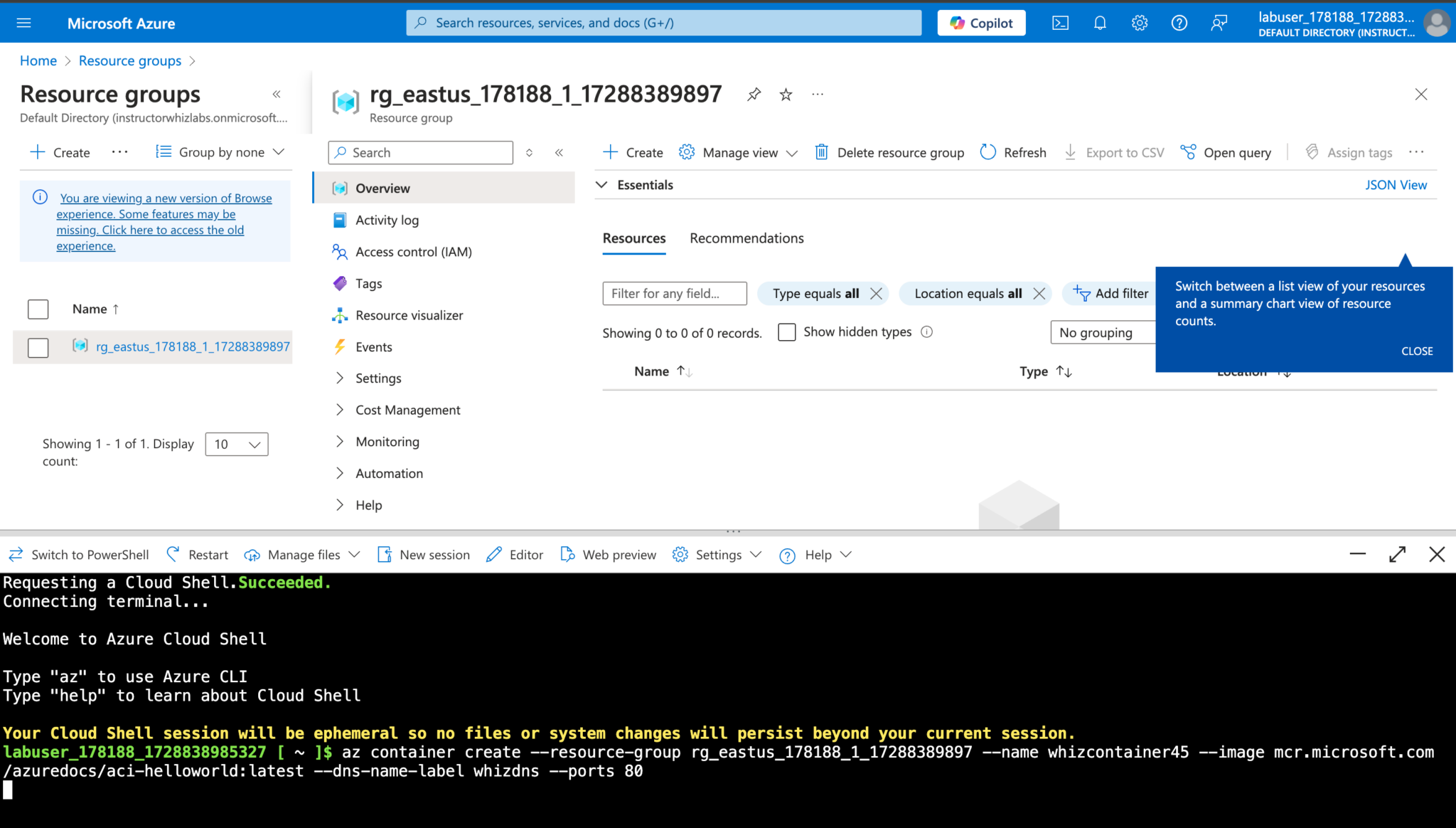This screenshot has height=828, width=1456.
Task: Open the JSON View link
Action: click(x=1396, y=184)
